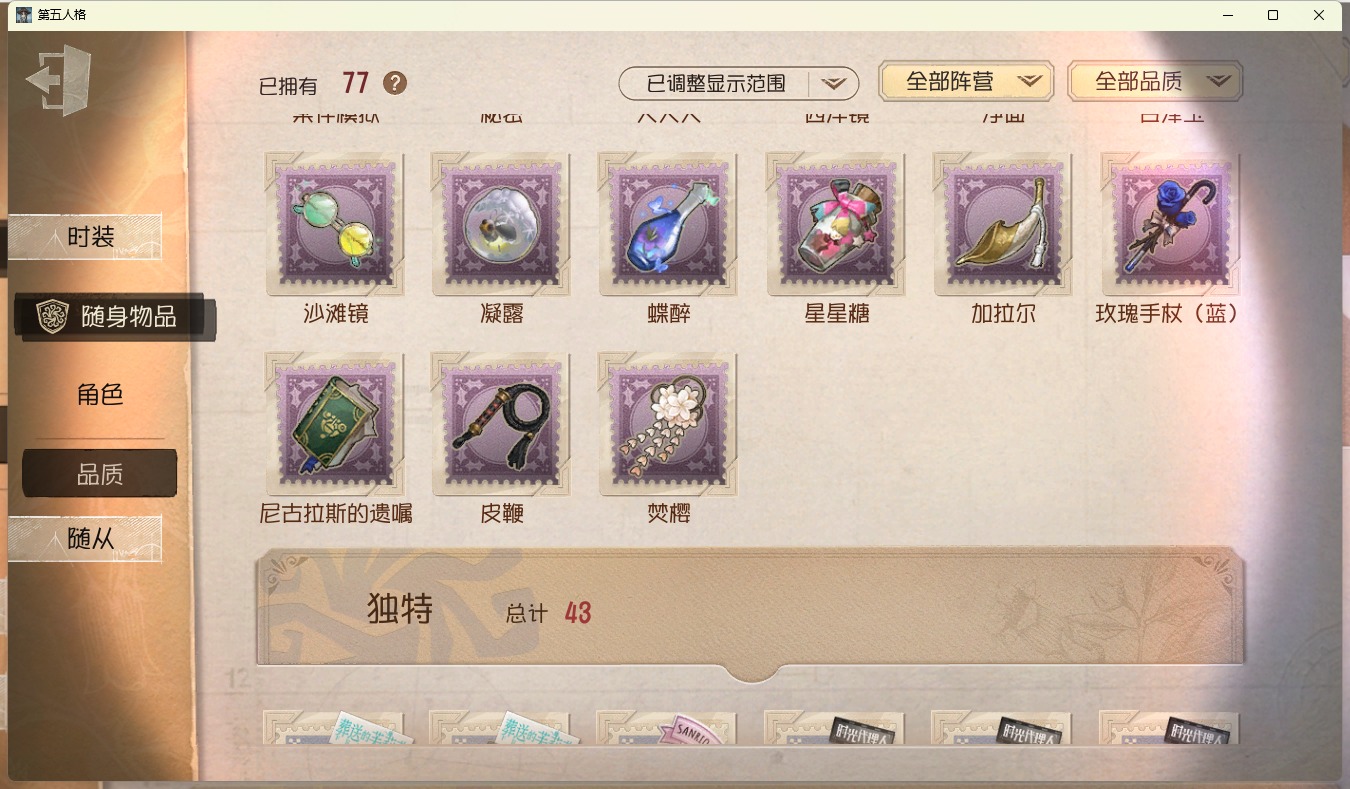Screen dimensions: 1350x789
Task: Sort accessories by 品质
Action: click(100, 474)
